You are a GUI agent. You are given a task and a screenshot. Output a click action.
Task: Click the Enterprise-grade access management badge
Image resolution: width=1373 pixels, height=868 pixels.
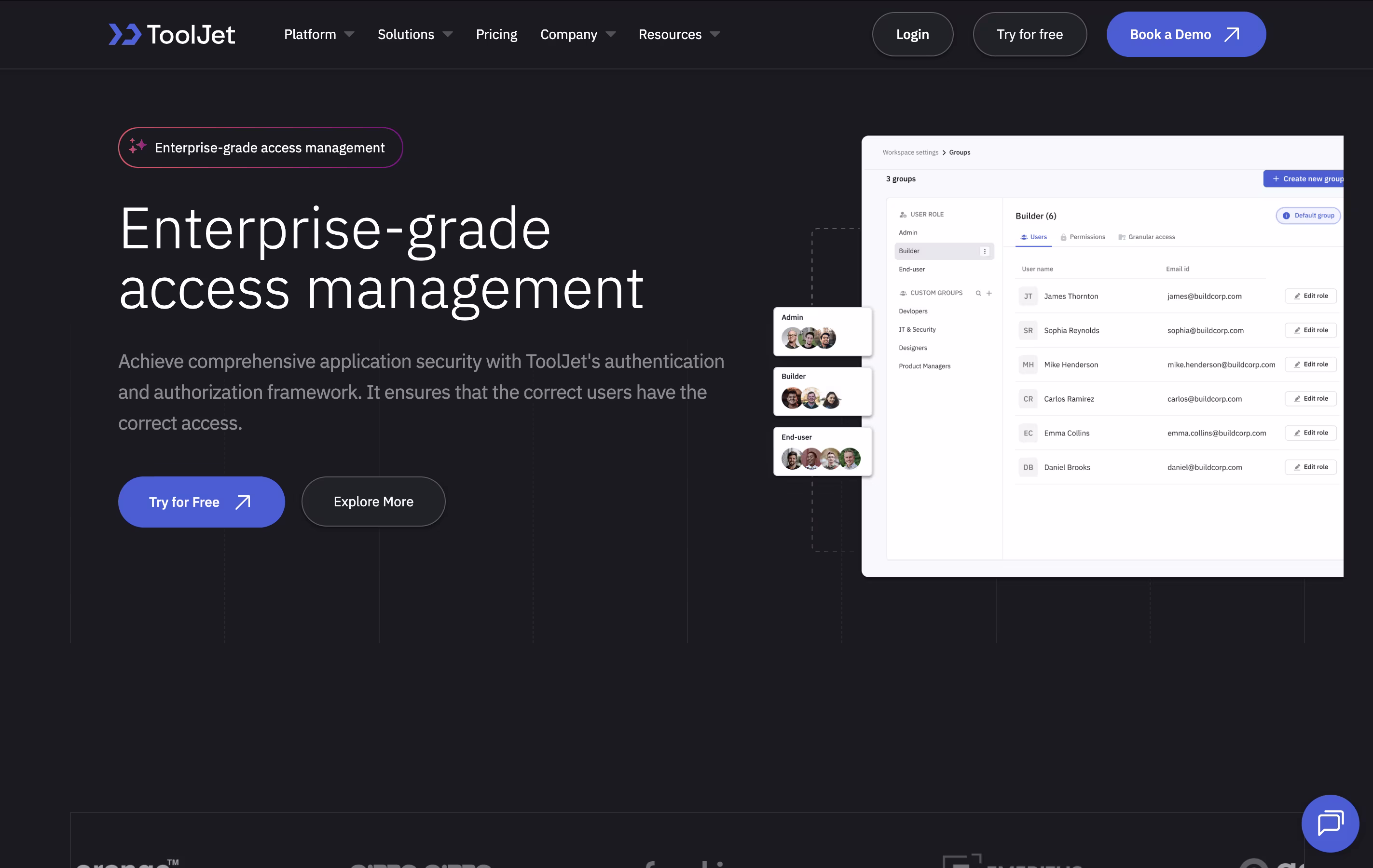click(260, 148)
